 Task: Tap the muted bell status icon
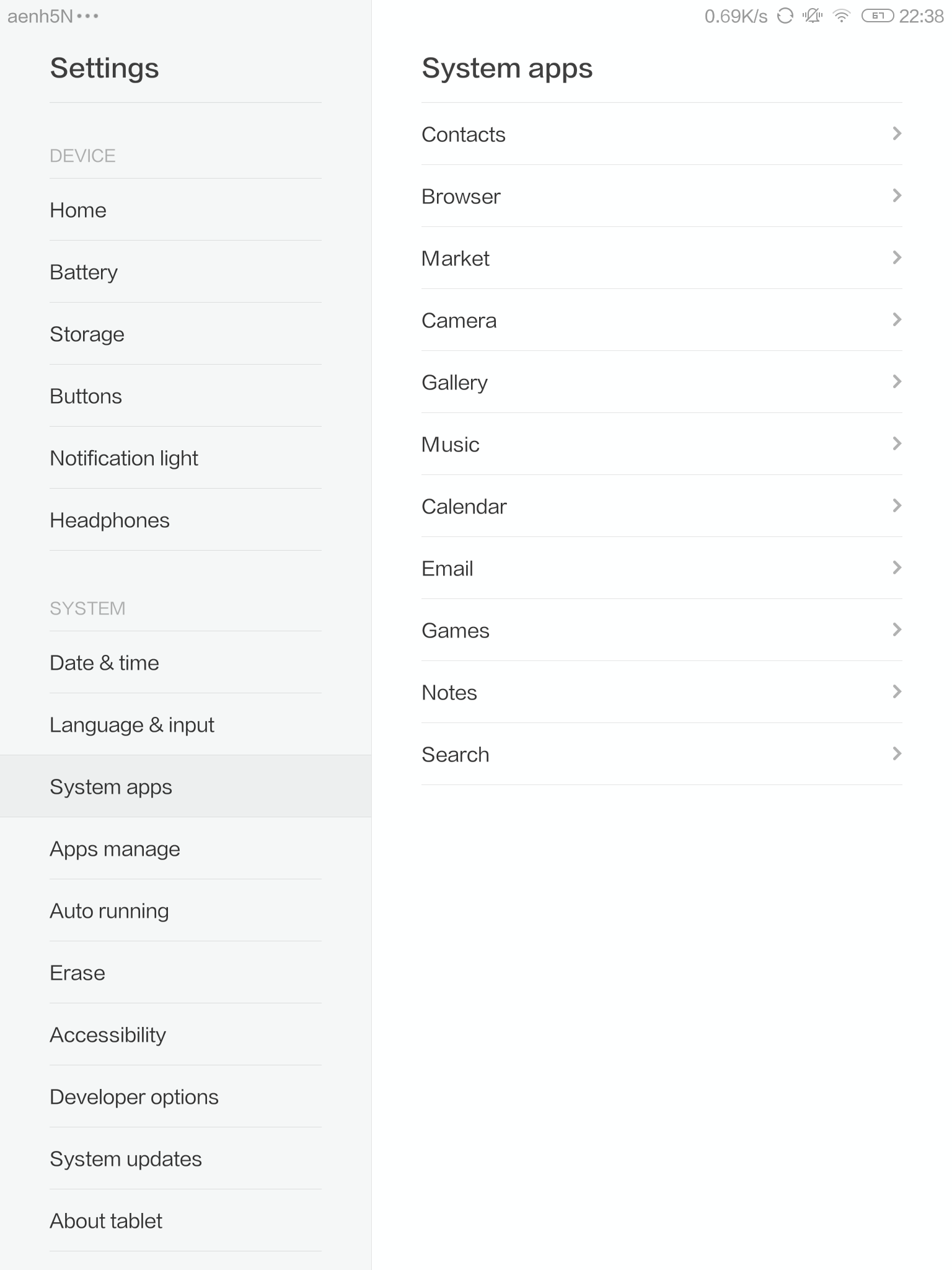pyautogui.click(x=813, y=16)
